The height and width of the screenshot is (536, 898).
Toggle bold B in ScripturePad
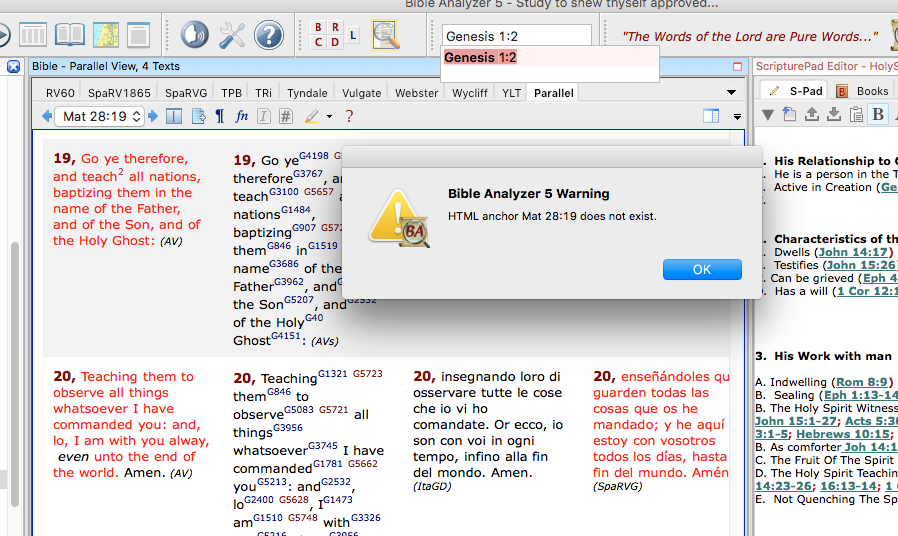[878, 115]
